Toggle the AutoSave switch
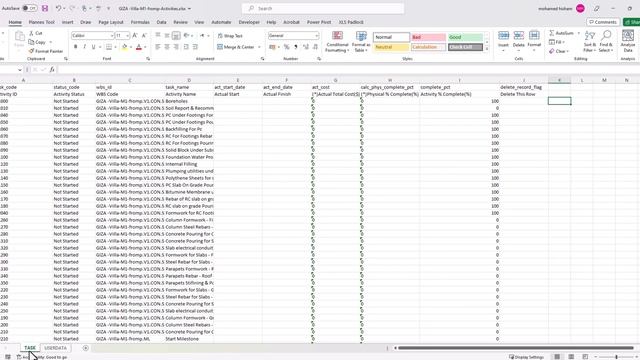This screenshot has height=360, width=640. click(29, 8)
